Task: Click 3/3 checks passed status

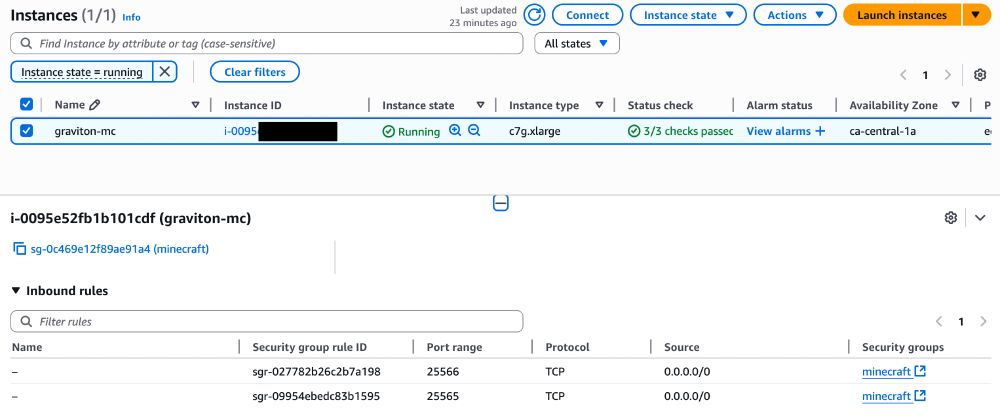Action: click(680, 131)
